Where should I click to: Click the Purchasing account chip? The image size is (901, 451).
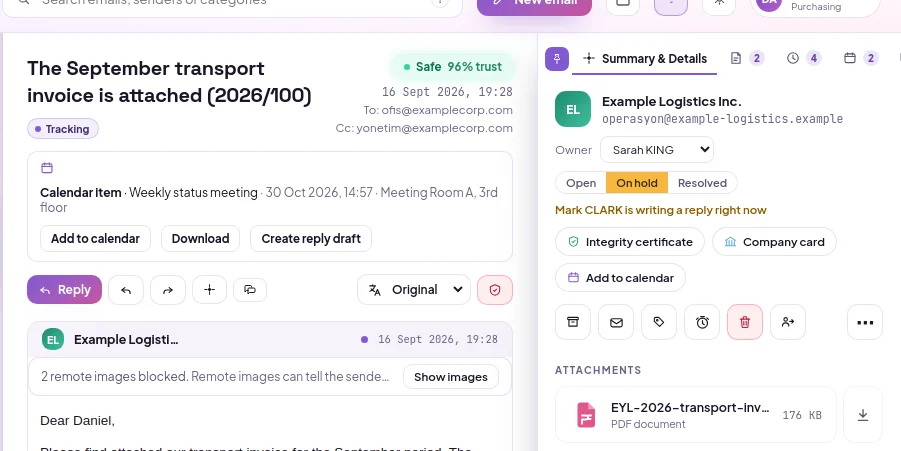tap(815, 5)
